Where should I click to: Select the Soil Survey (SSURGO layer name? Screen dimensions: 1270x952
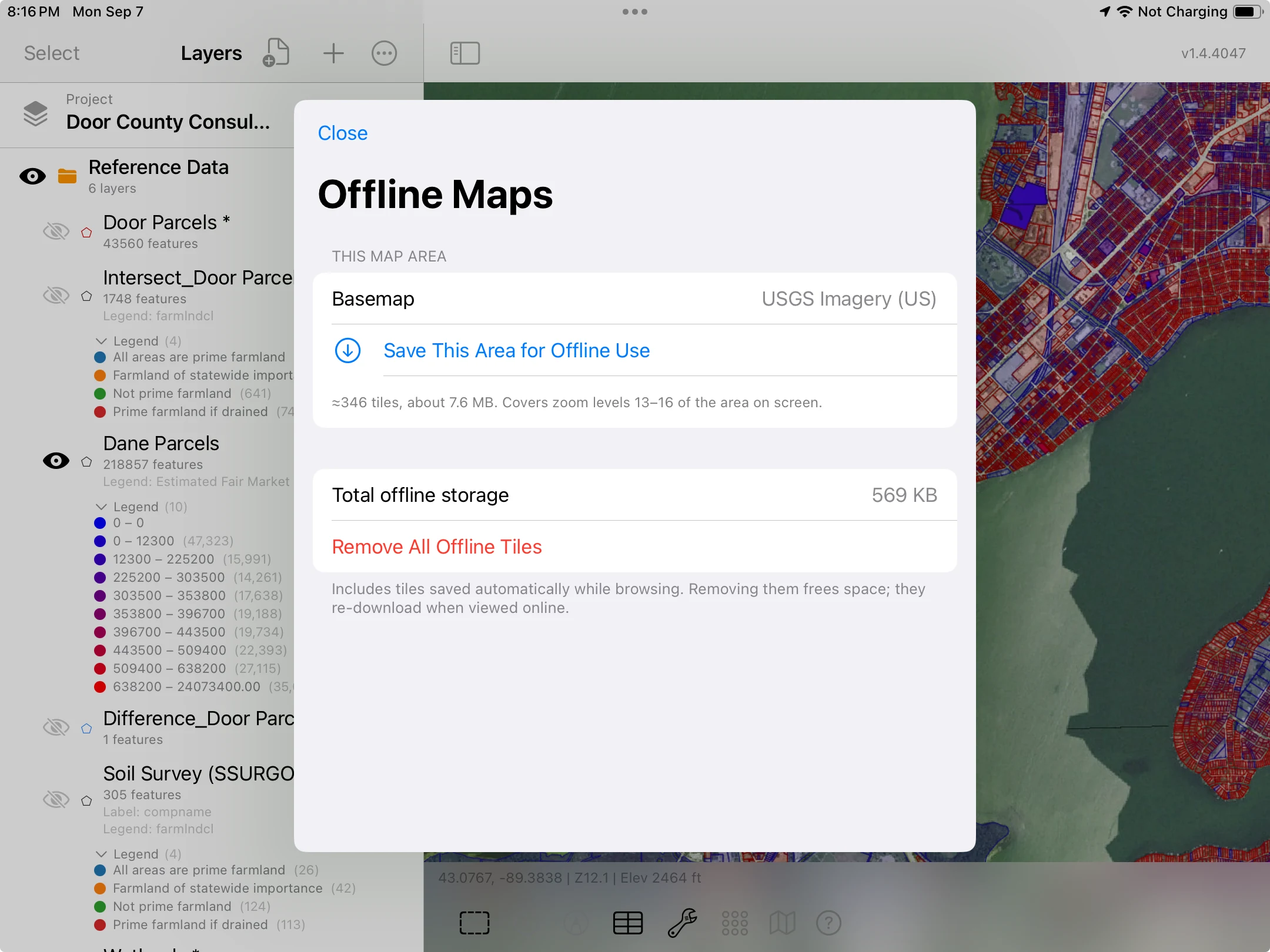(199, 773)
